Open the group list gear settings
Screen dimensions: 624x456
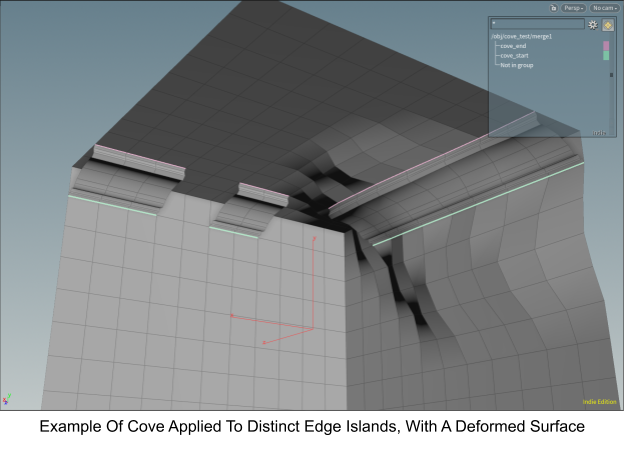tap(593, 25)
